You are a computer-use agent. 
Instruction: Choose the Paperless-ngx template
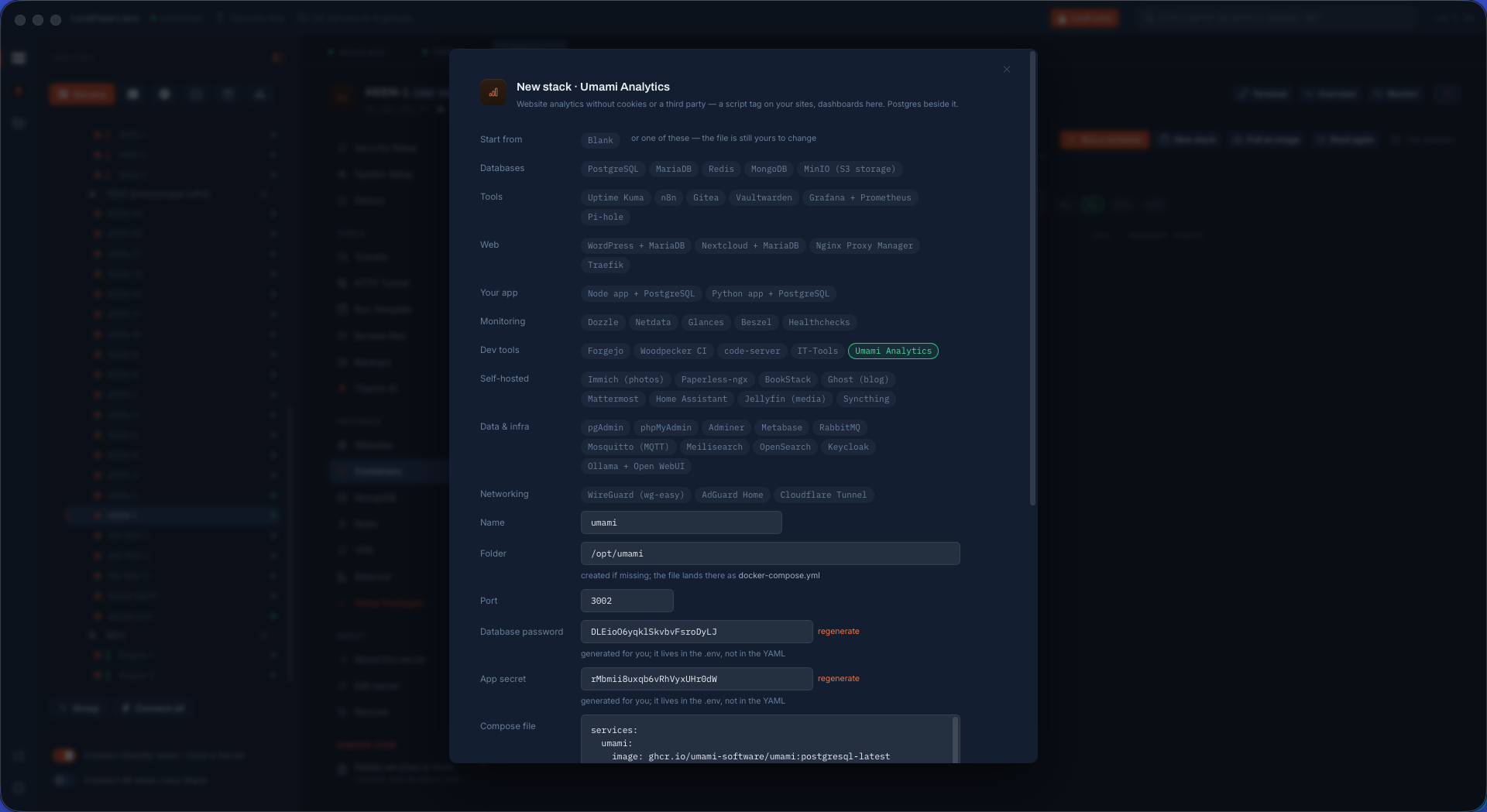(x=714, y=379)
